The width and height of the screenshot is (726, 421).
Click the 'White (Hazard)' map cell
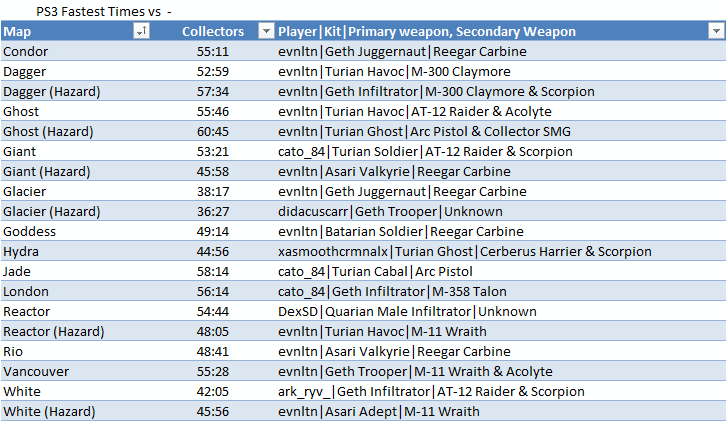click(x=75, y=411)
